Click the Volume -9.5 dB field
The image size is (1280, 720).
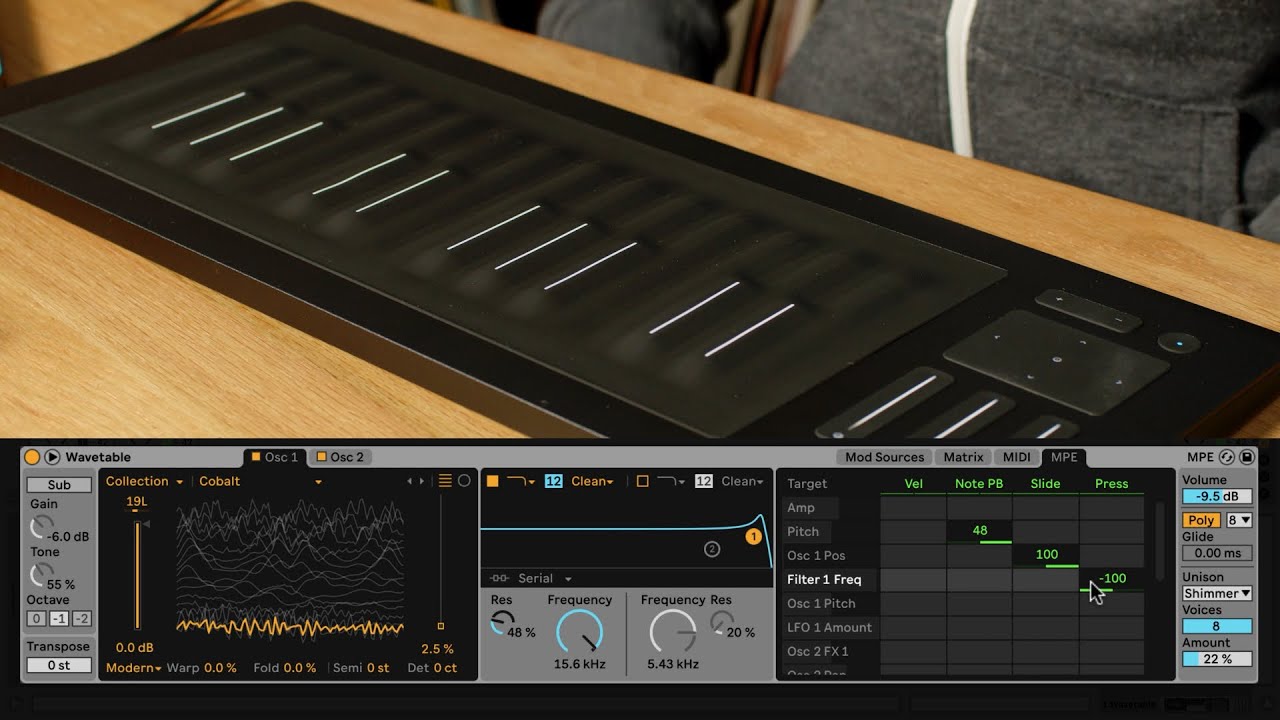point(1217,496)
